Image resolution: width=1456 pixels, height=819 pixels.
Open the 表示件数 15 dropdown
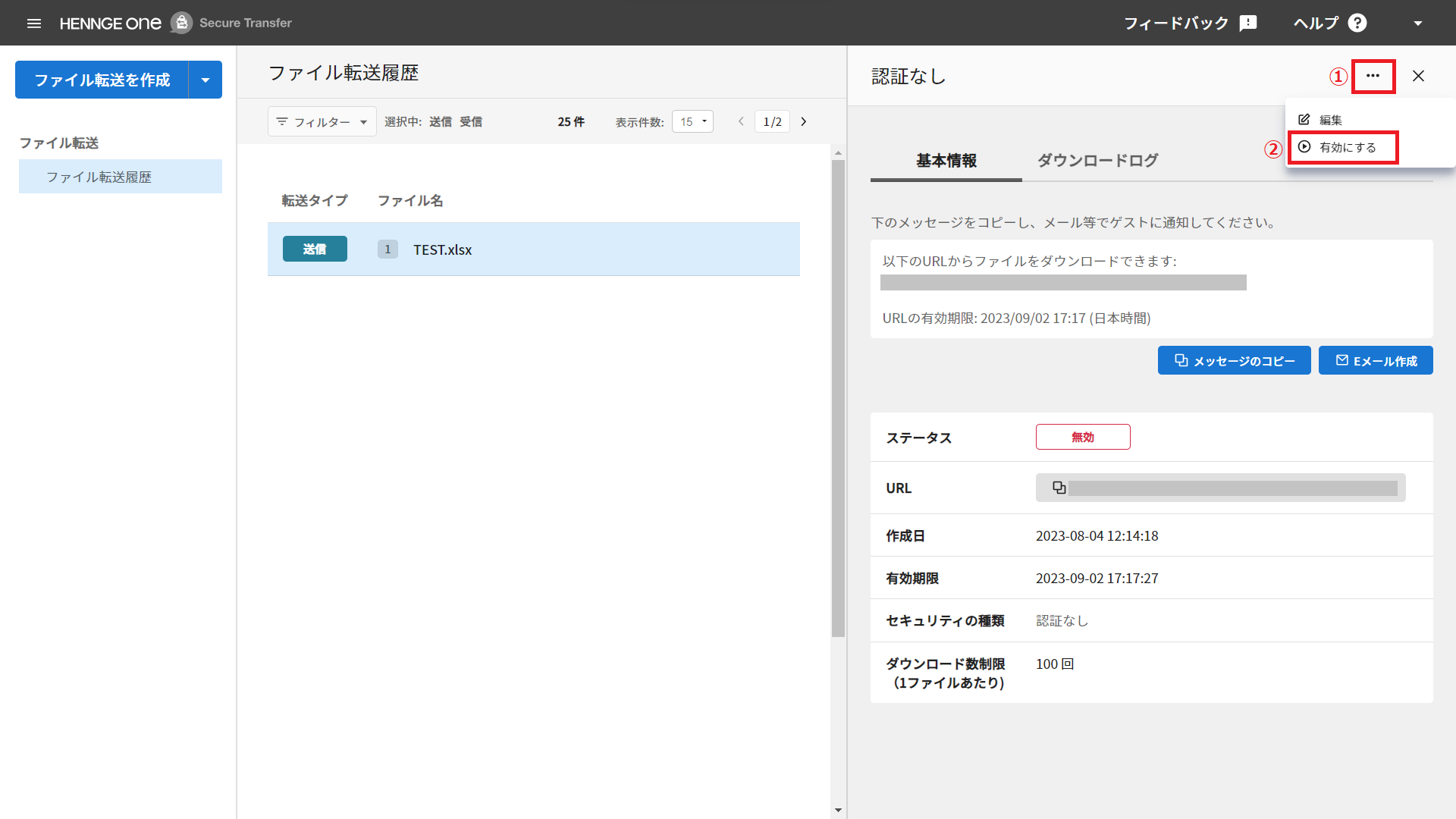pos(692,121)
